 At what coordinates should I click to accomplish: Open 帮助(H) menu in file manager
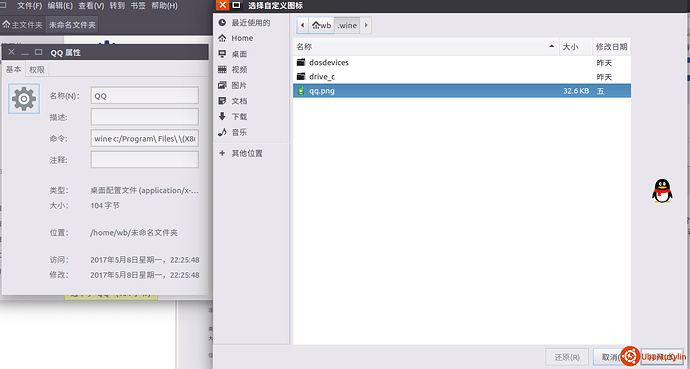click(165, 6)
